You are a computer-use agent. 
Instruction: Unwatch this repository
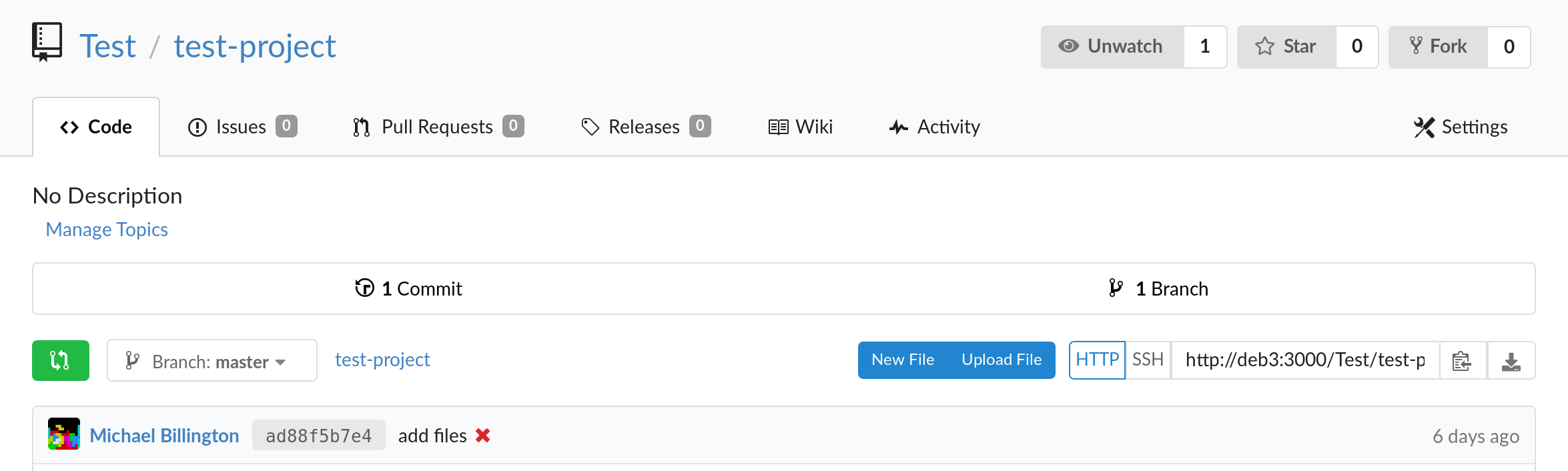pos(1112,47)
